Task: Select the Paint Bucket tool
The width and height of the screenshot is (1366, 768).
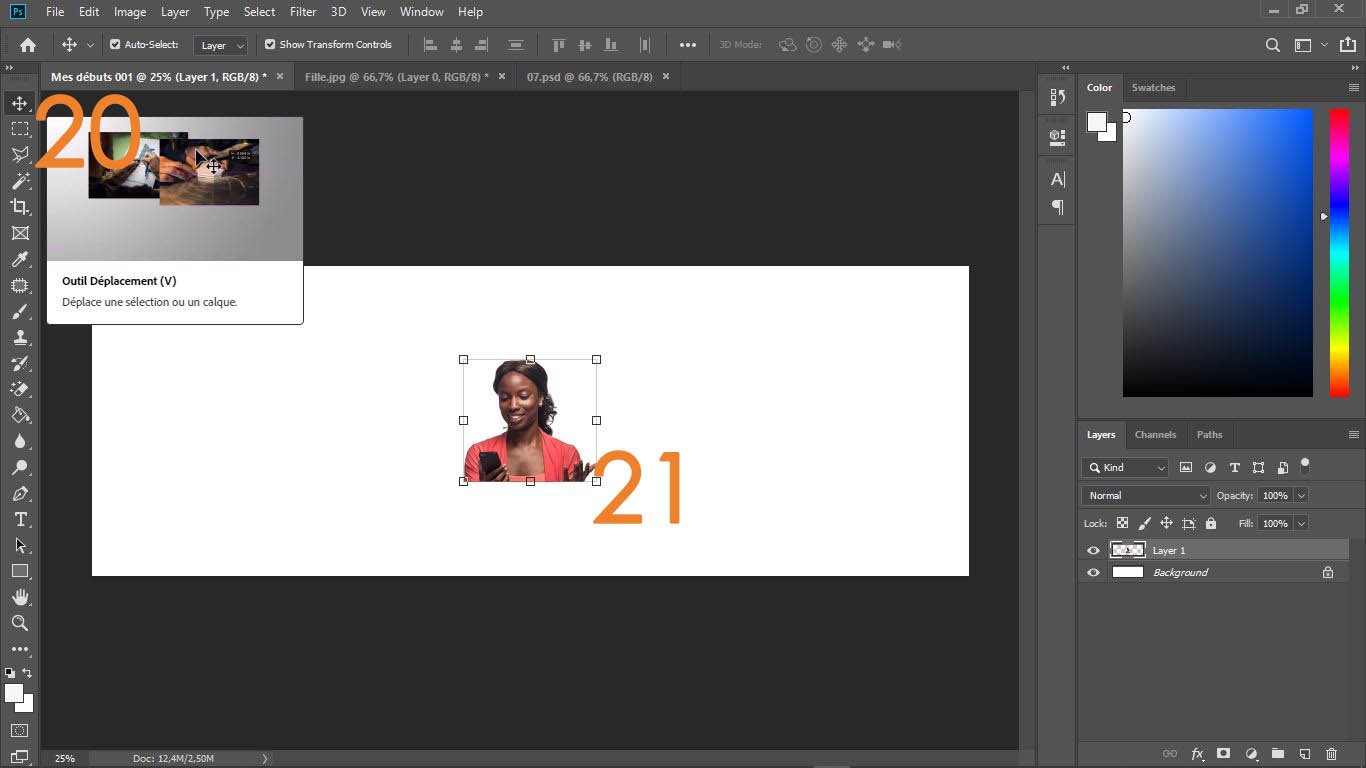Action: [x=20, y=415]
